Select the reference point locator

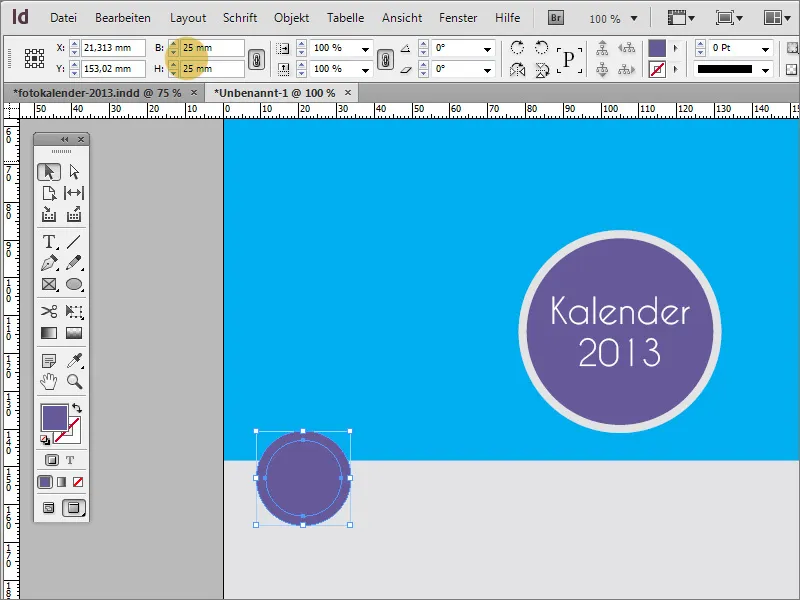[34, 59]
